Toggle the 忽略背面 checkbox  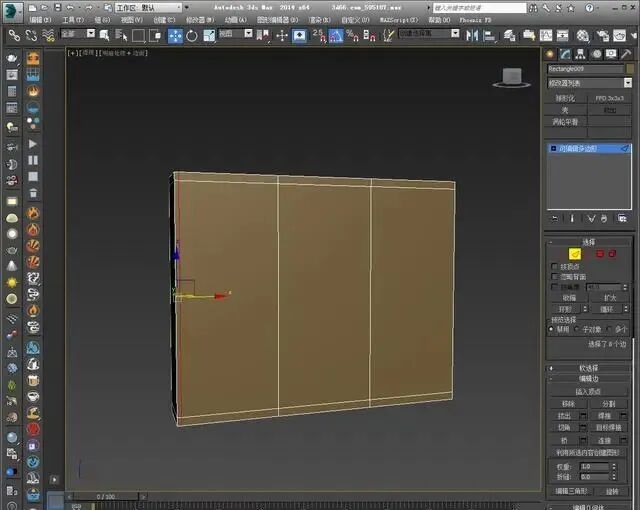pyautogui.click(x=554, y=277)
